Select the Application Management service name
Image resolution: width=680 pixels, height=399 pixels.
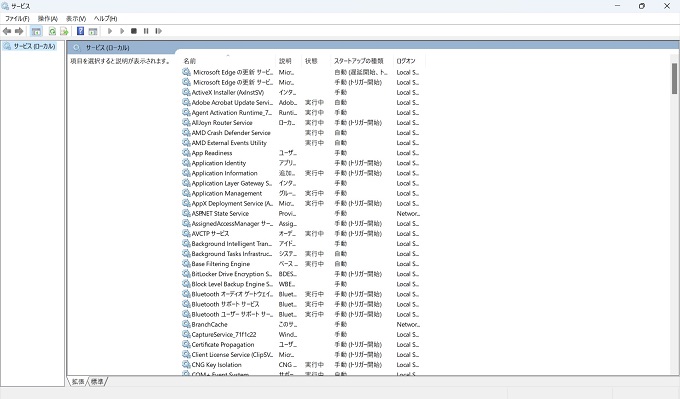(x=227, y=193)
